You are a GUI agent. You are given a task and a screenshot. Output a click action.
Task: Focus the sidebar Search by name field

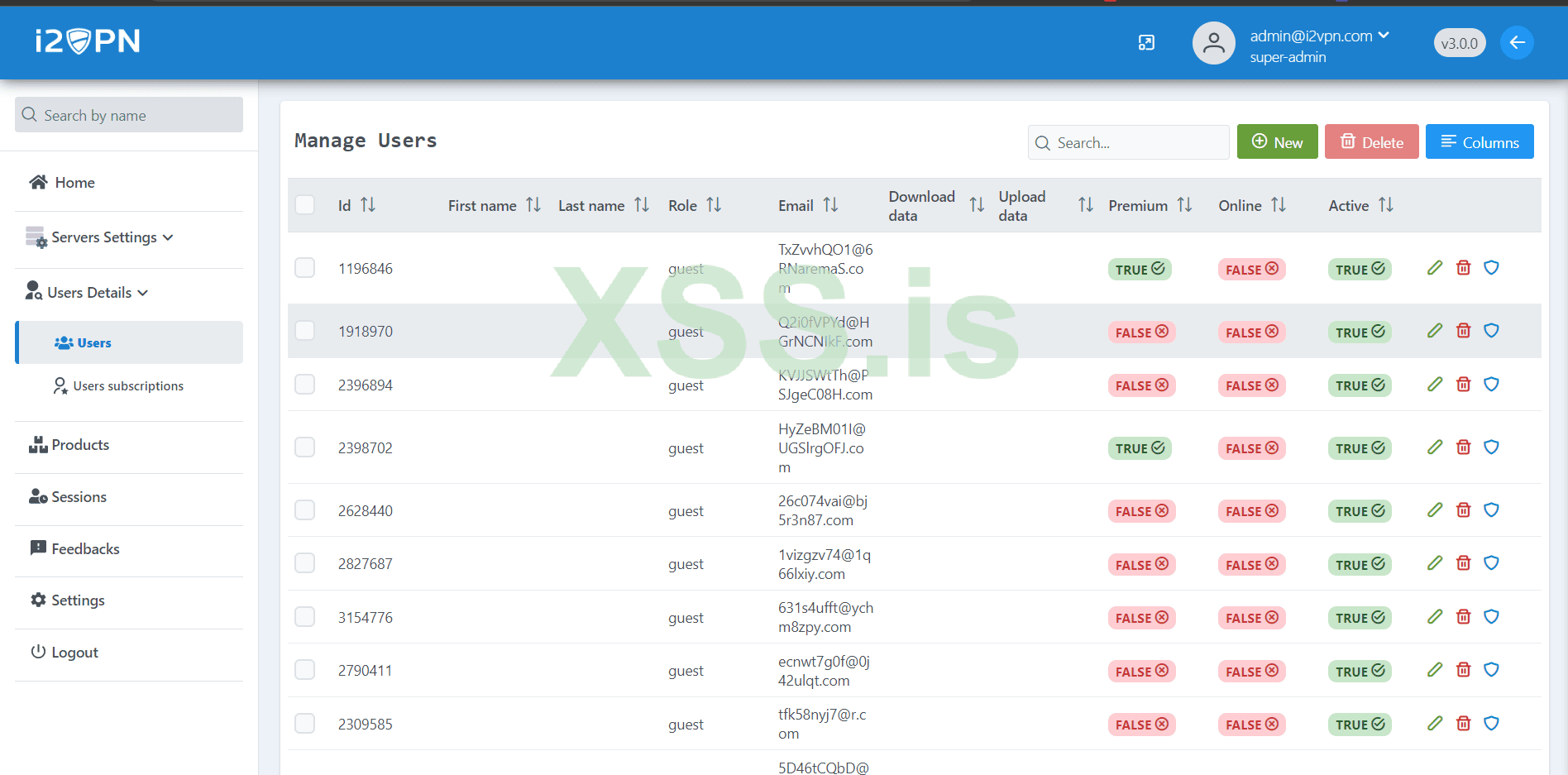[x=129, y=115]
